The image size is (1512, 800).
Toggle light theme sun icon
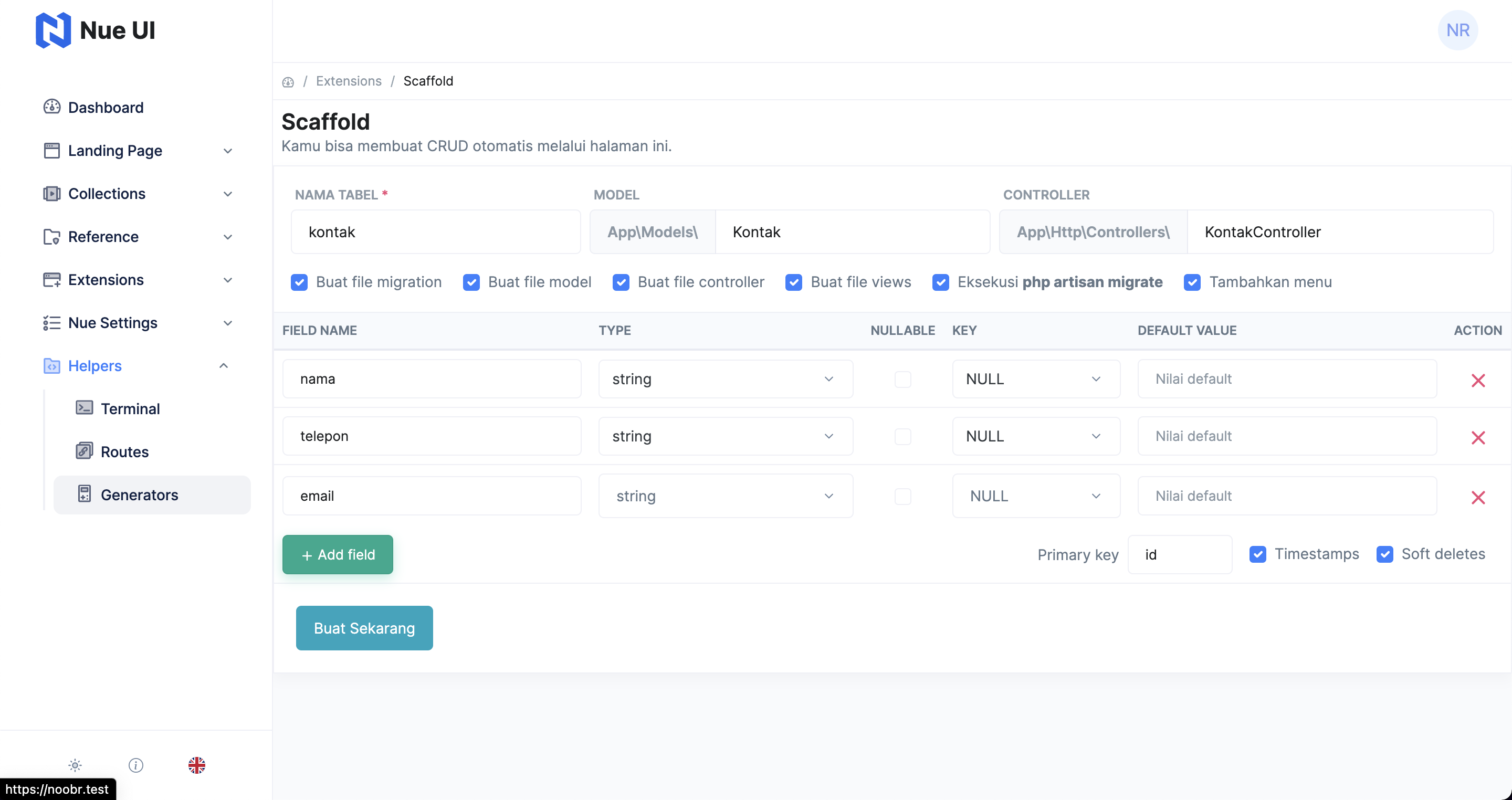75,765
